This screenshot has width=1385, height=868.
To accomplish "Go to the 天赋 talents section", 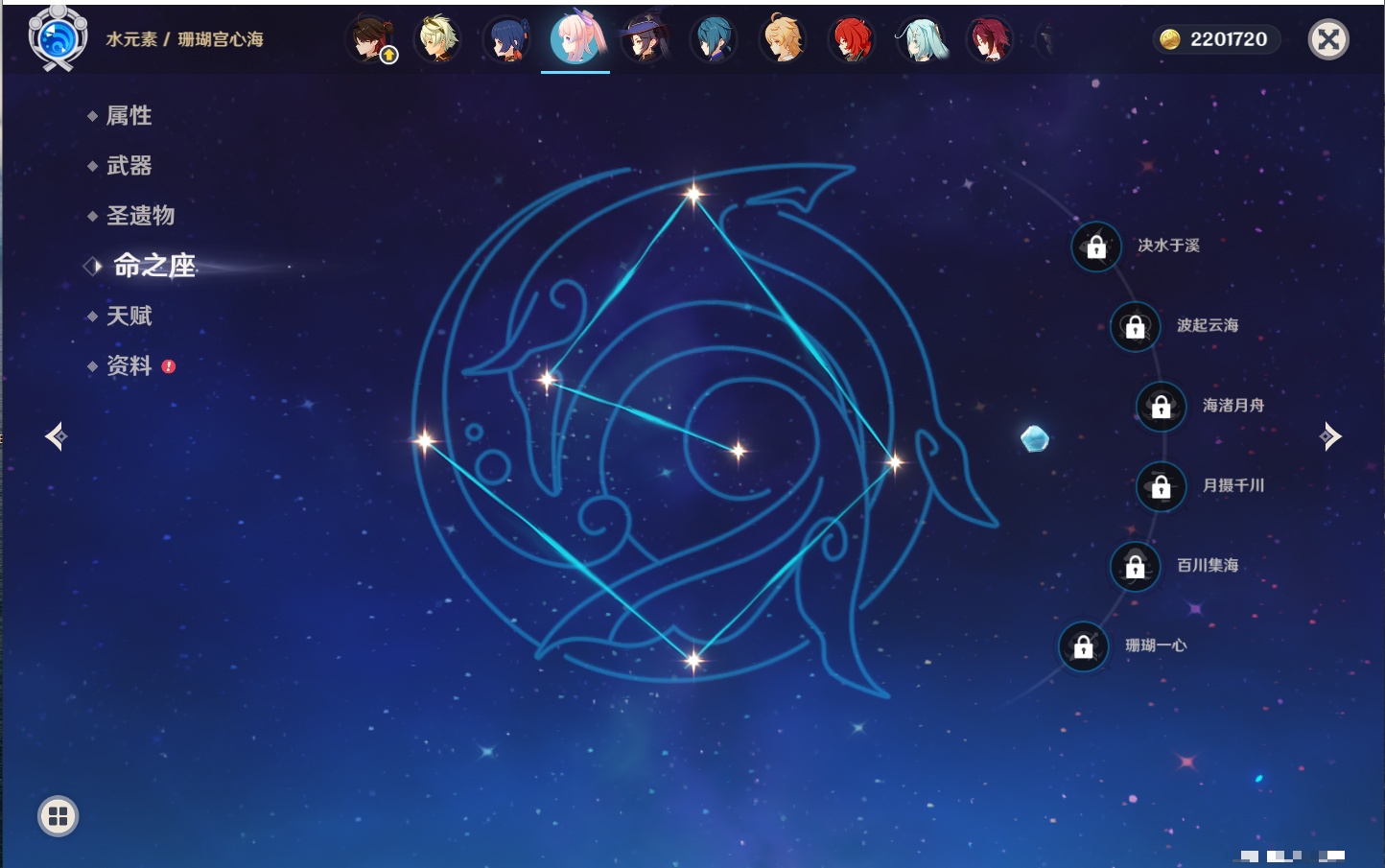I will (129, 316).
